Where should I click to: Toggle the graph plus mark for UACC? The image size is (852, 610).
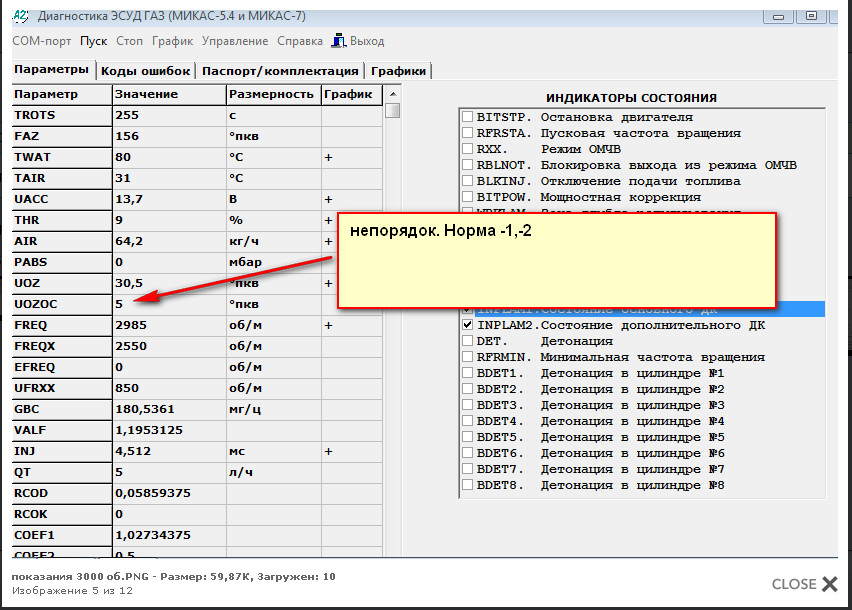tap(328, 199)
